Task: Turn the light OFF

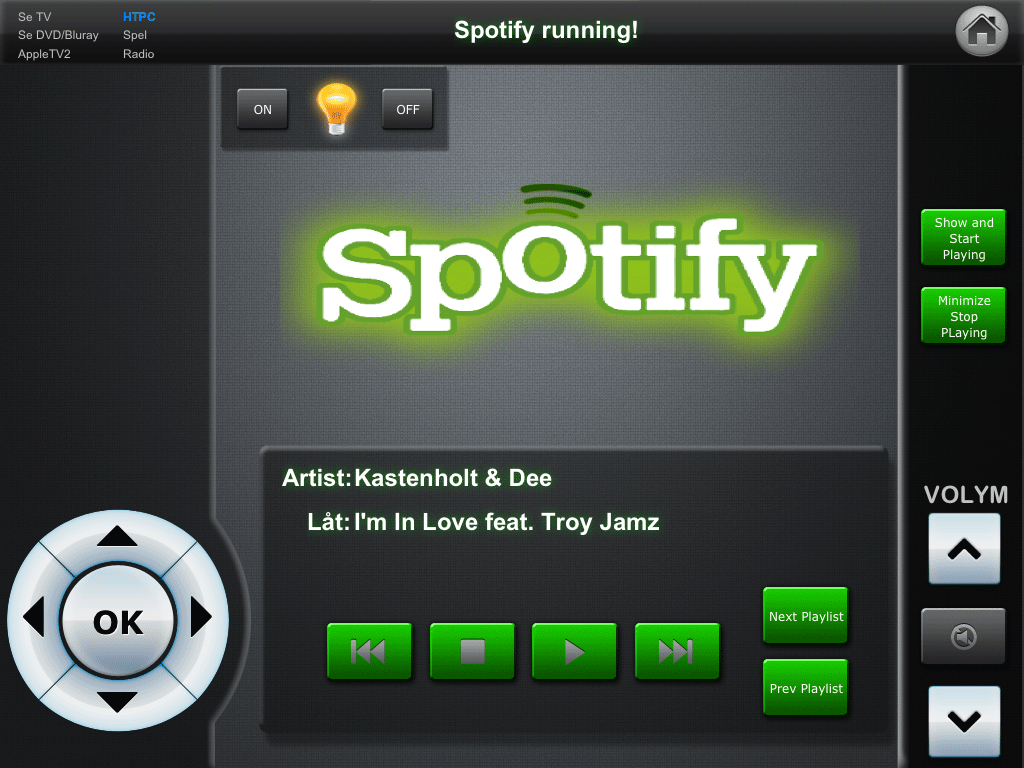Action: [x=408, y=109]
